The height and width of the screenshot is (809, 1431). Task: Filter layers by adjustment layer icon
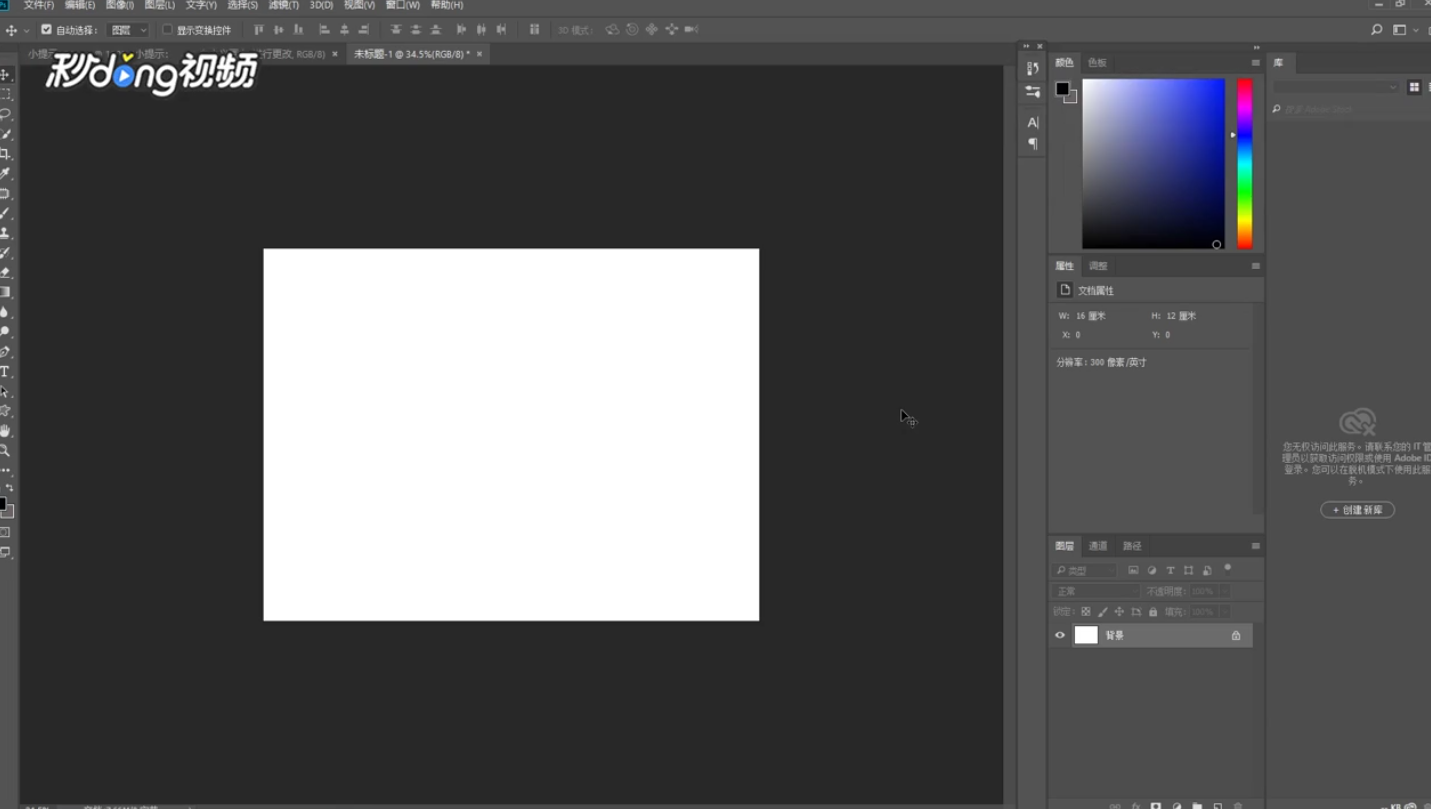(x=1152, y=570)
